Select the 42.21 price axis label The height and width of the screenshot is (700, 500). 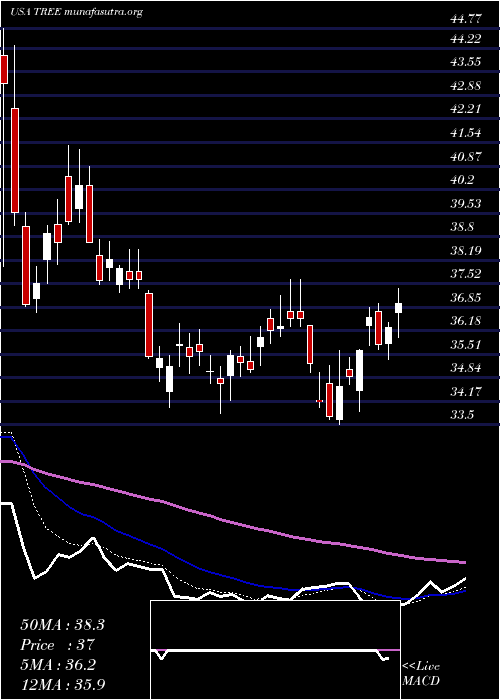[x=465, y=109]
